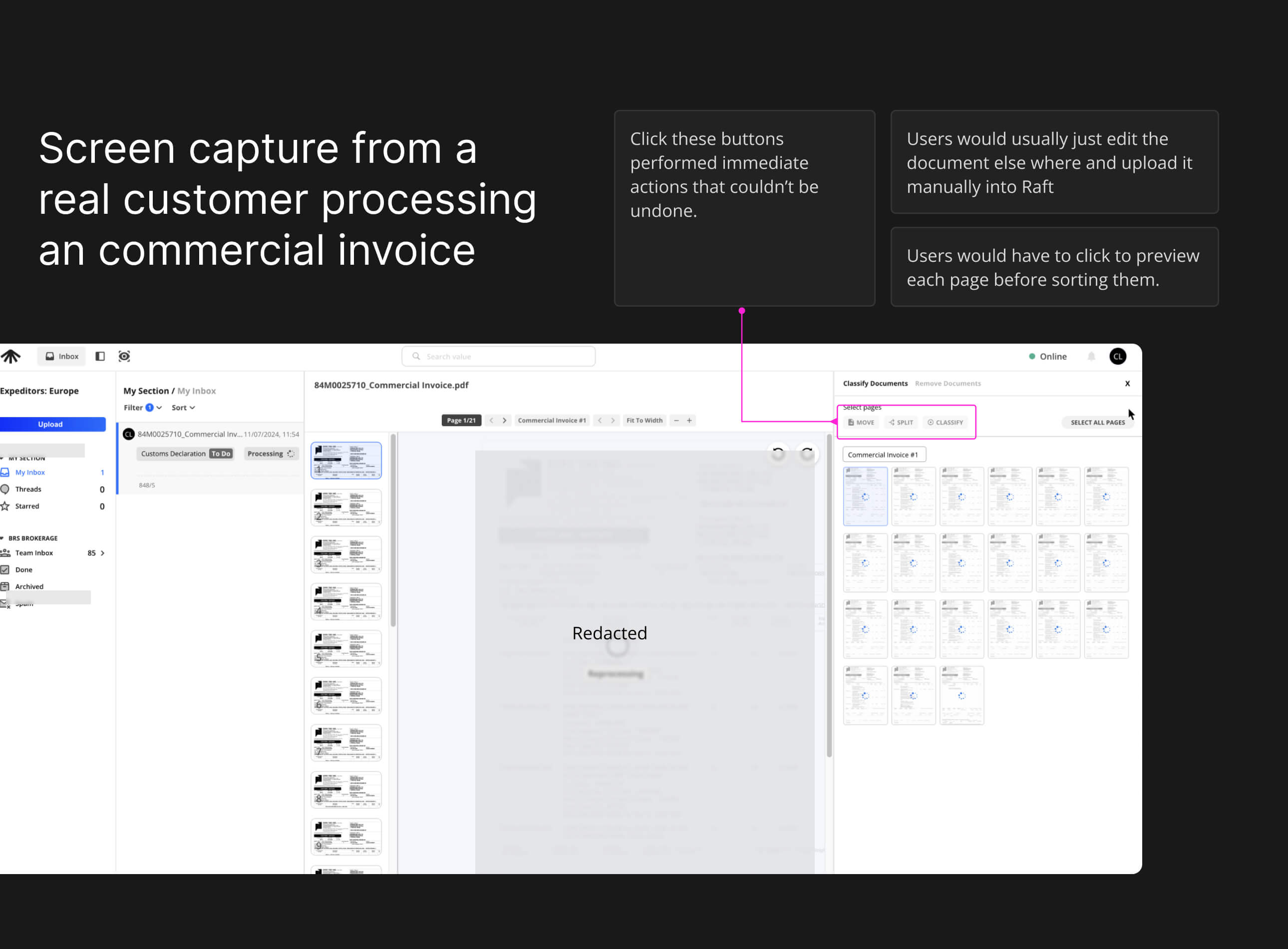
Task: Click the sidebar panel toggle icon
Action: coord(100,356)
